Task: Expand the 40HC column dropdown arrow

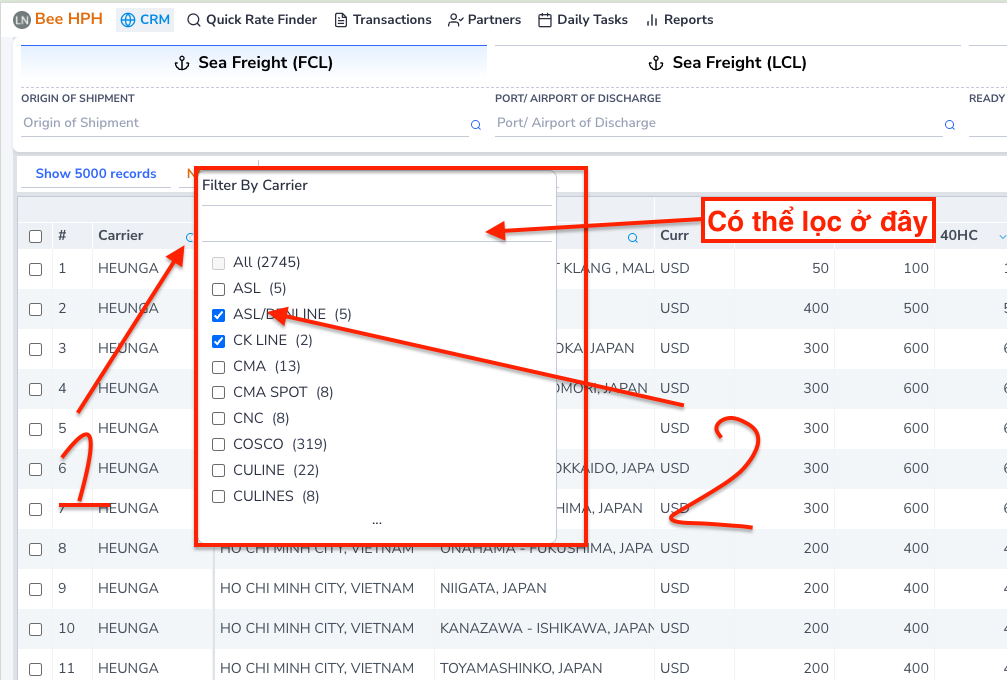Action: 1002,237
